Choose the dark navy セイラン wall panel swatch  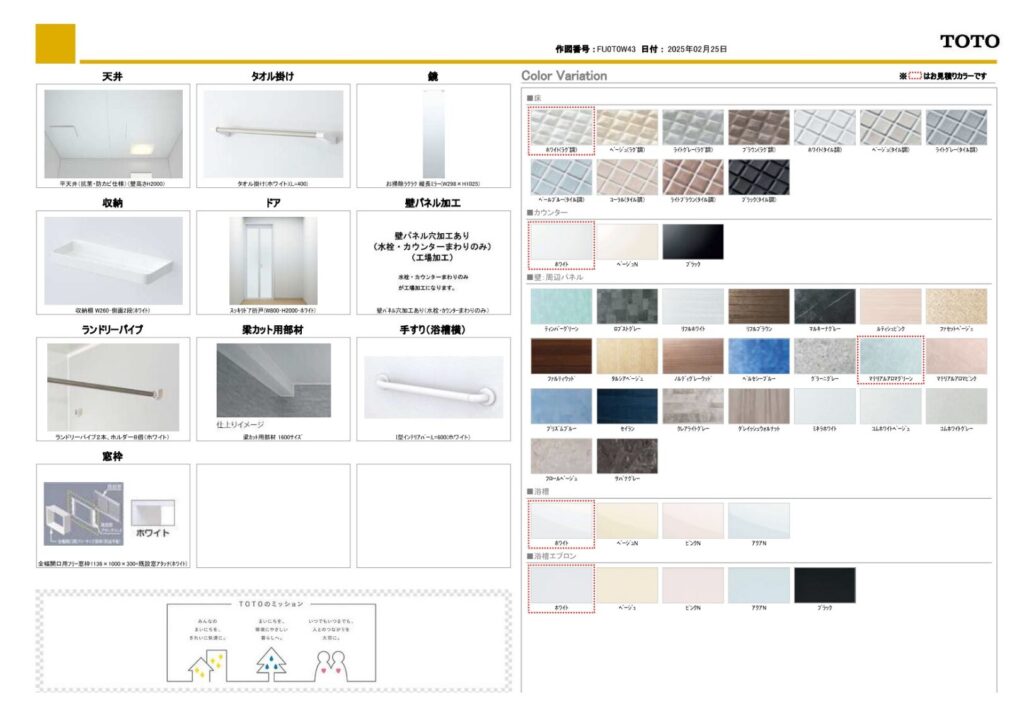click(x=627, y=406)
